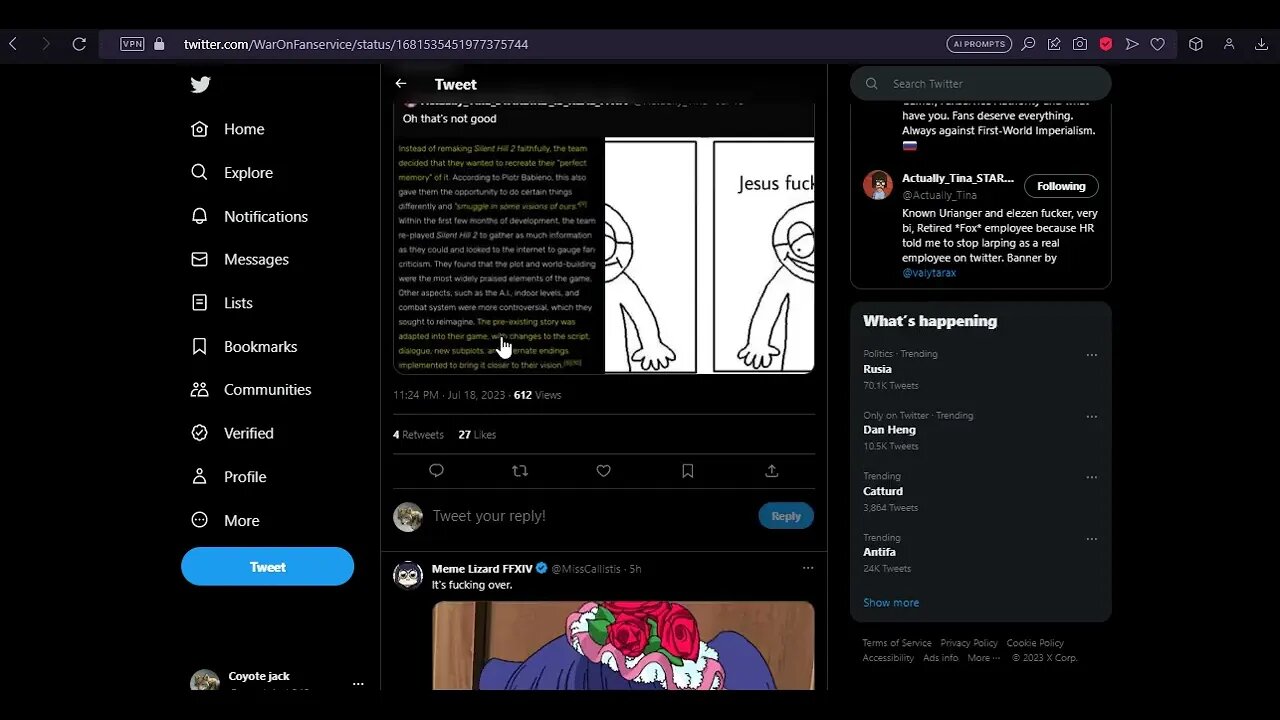Open the Privacy Policy link
The image size is (1280, 720).
click(969, 643)
